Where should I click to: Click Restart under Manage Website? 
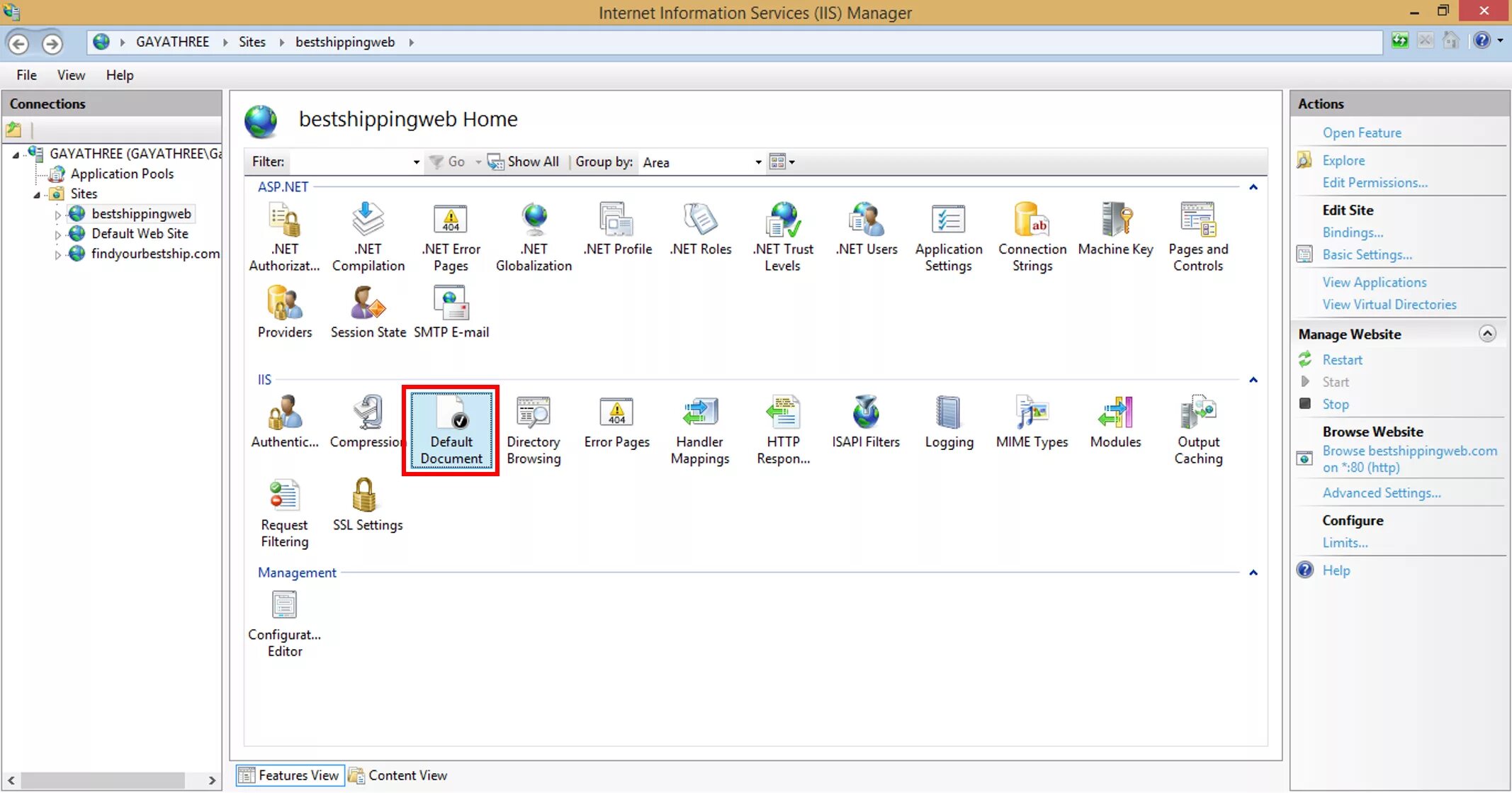[1342, 360]
